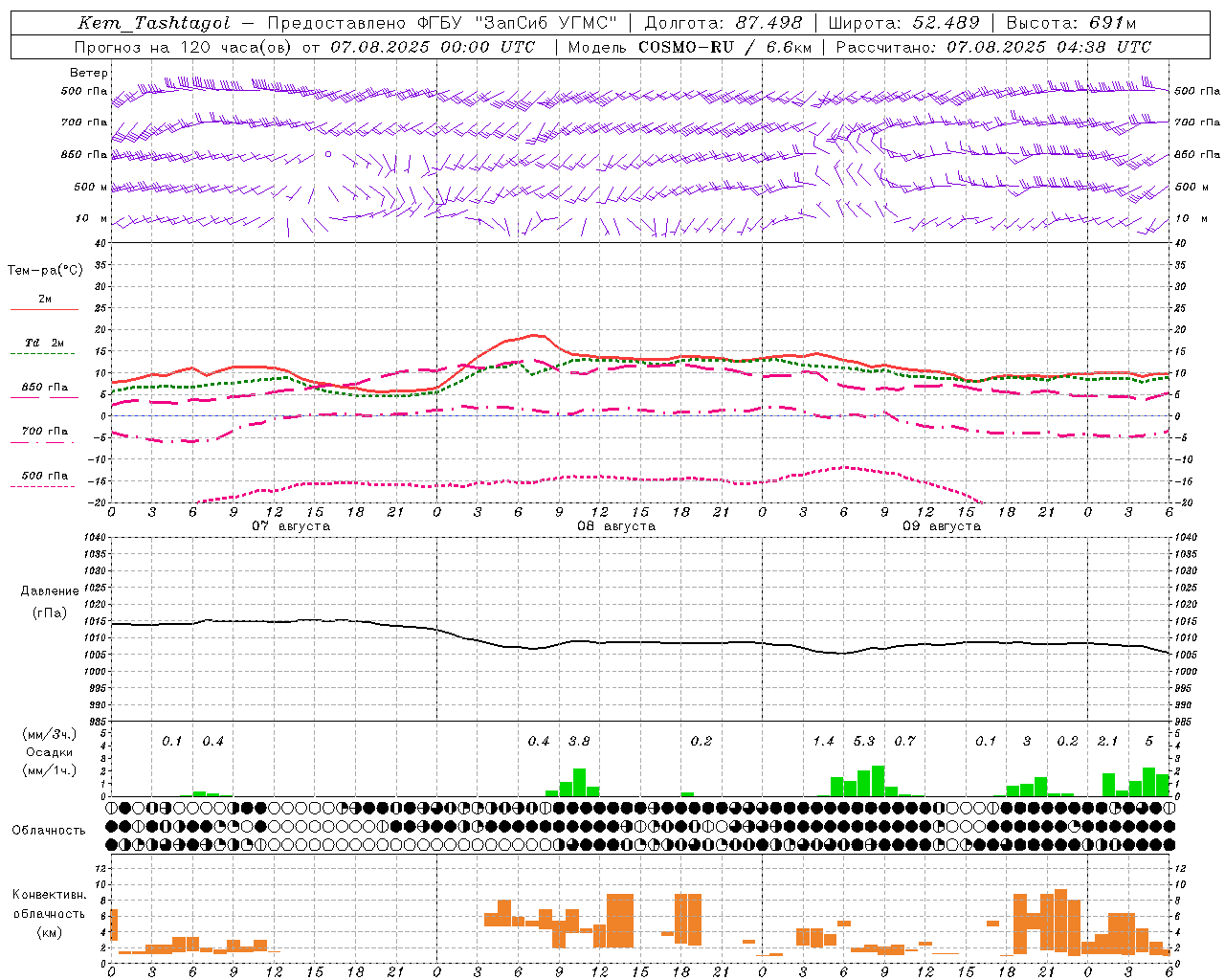
Task: Click the '850 гПа' temperature legend entry
Action: point(45,388)
